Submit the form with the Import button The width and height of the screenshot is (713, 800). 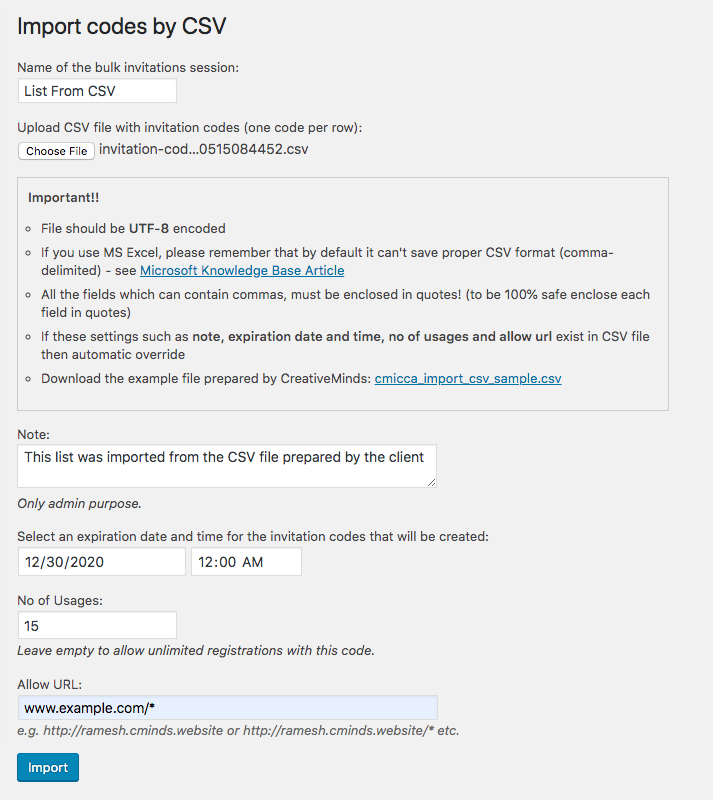coord(47,768)
